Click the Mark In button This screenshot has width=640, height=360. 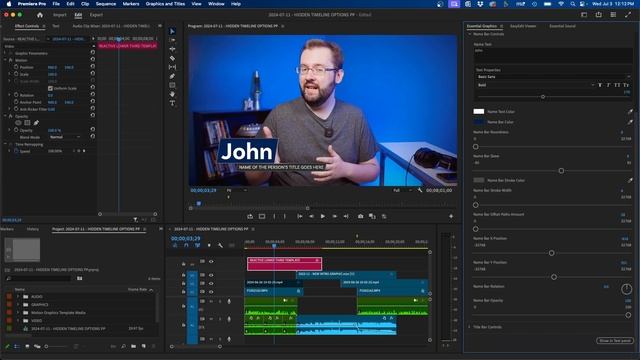(x=274, y=216)
